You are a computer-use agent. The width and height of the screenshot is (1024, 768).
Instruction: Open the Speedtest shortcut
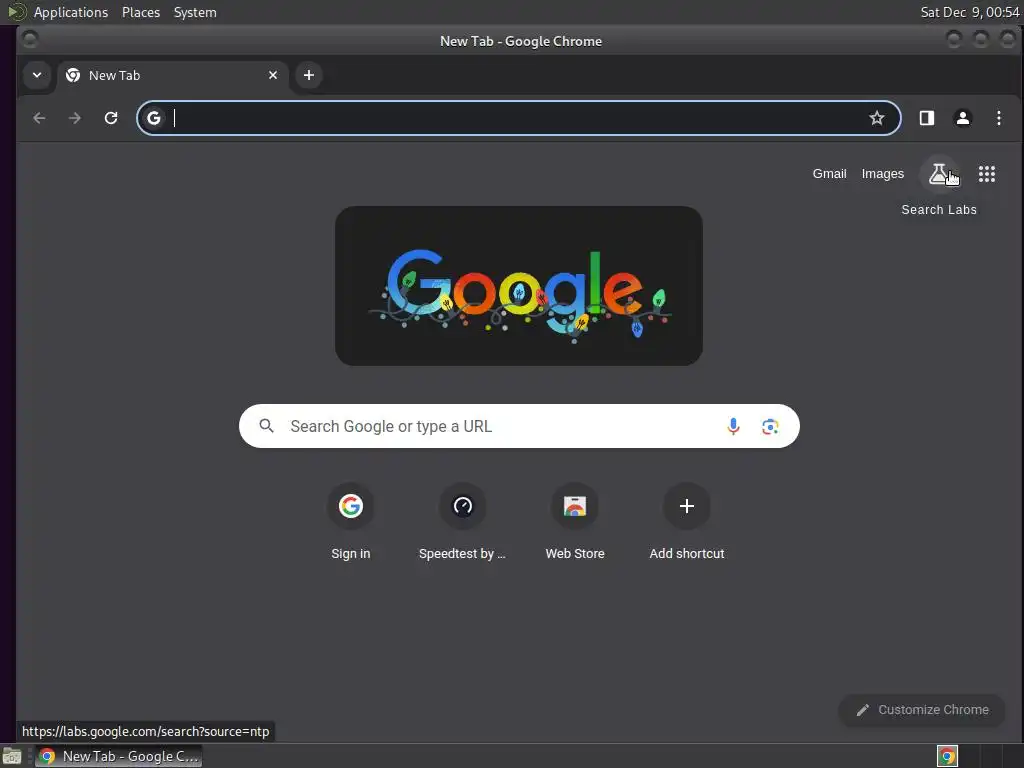462,522
